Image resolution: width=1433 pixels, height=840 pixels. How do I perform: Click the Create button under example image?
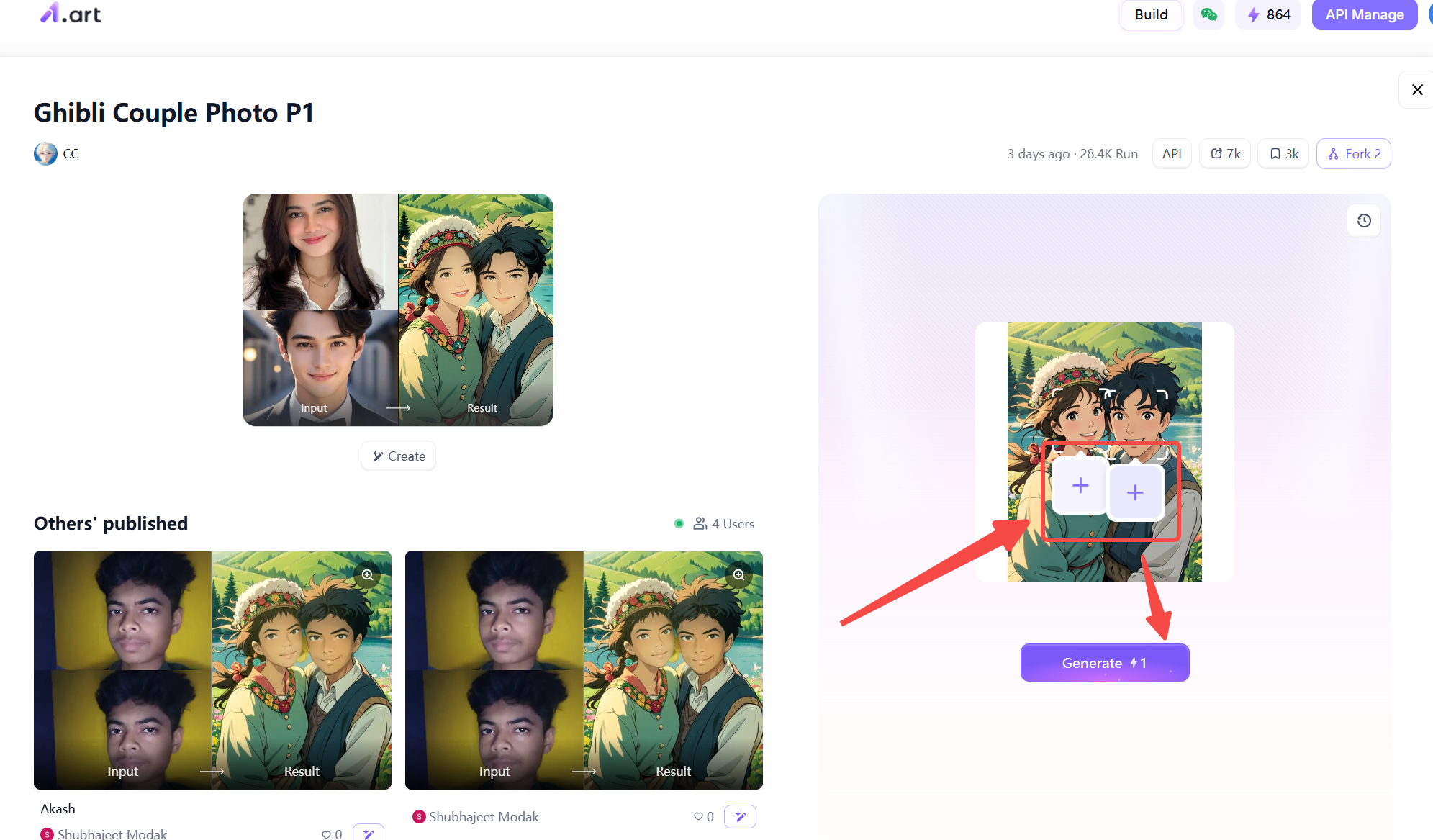click(x=398, y=456)
